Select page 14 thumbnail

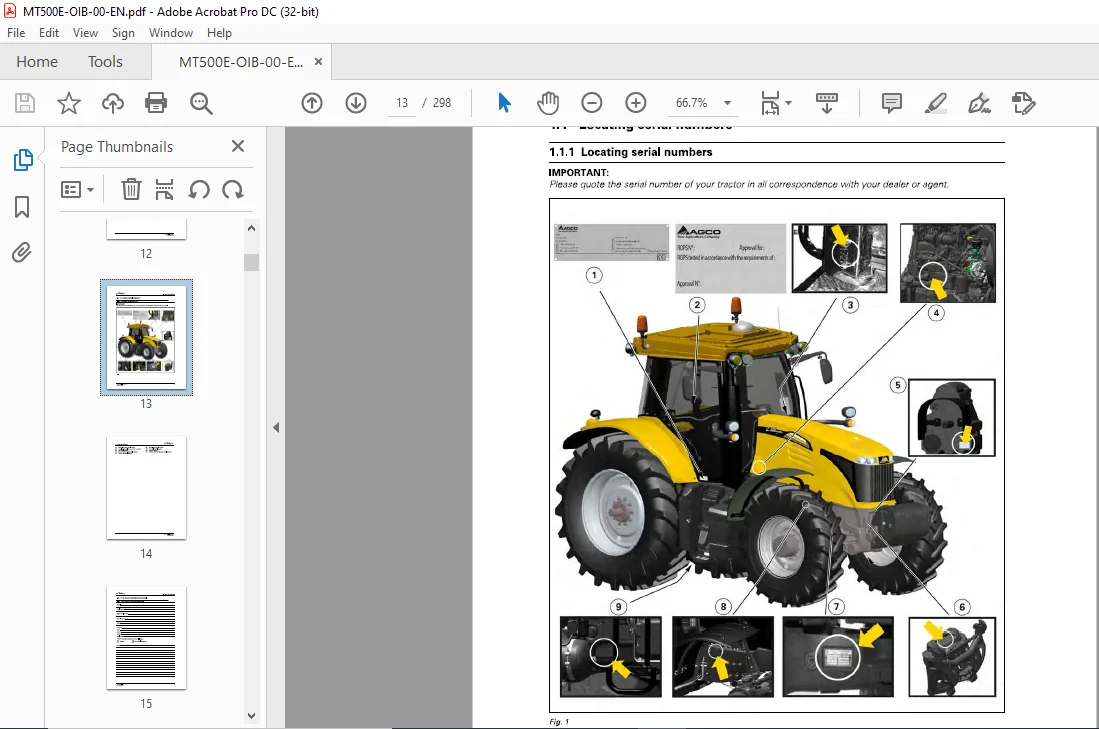click(146, 488)
